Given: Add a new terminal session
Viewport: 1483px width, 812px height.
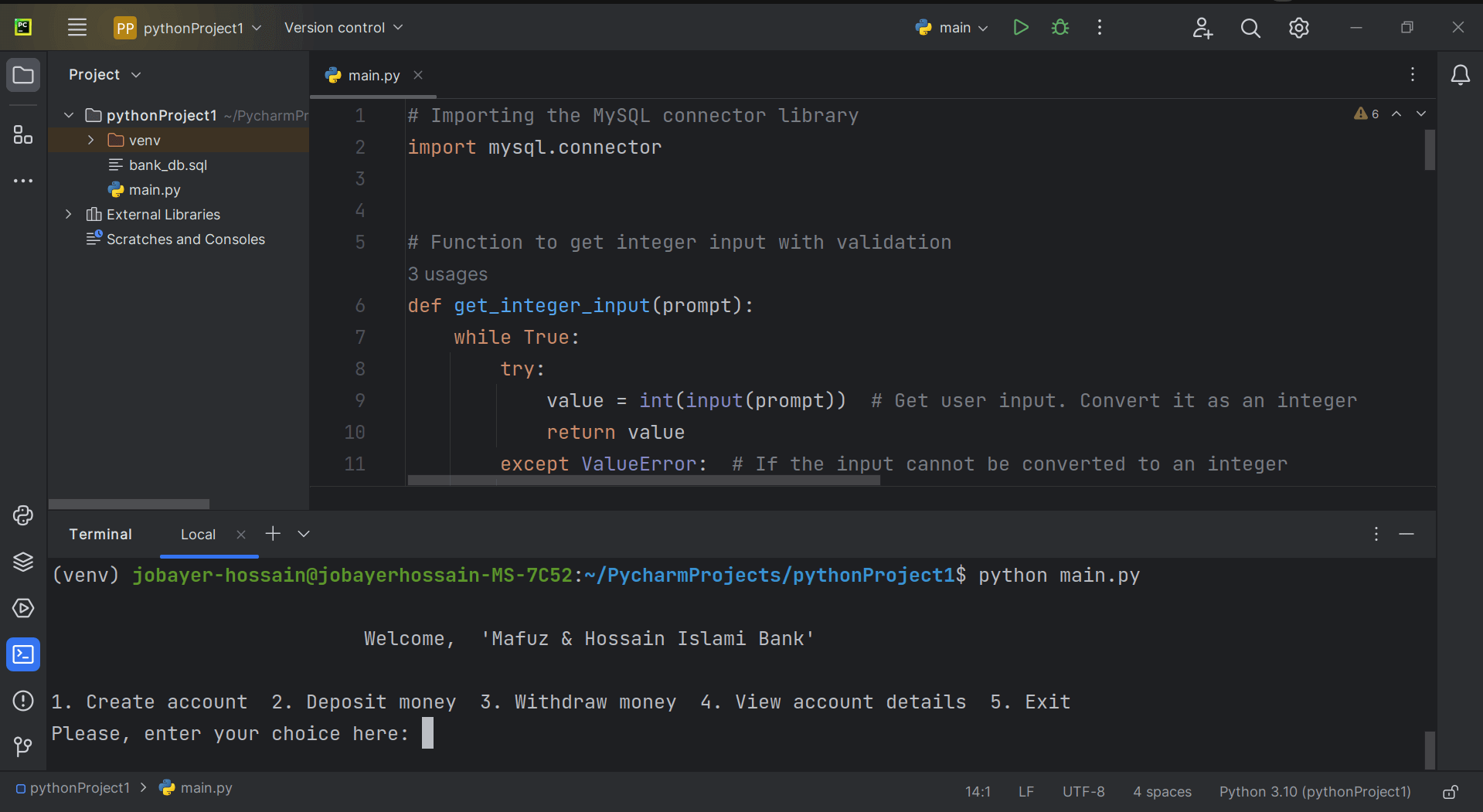Looking at the screenshot, I should pyautogui.click(x=273, y=533).
